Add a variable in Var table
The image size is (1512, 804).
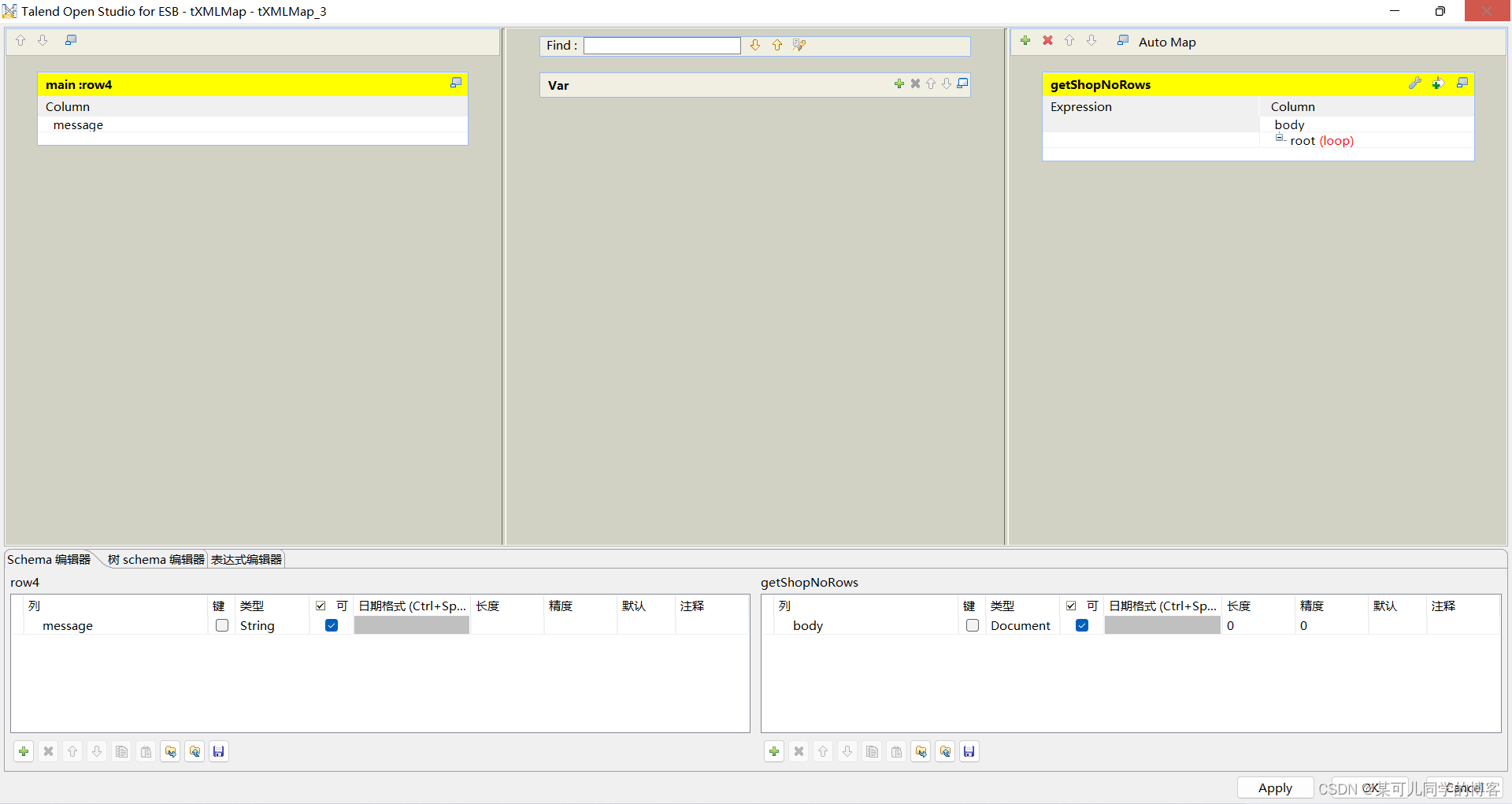tap(899, 83)
